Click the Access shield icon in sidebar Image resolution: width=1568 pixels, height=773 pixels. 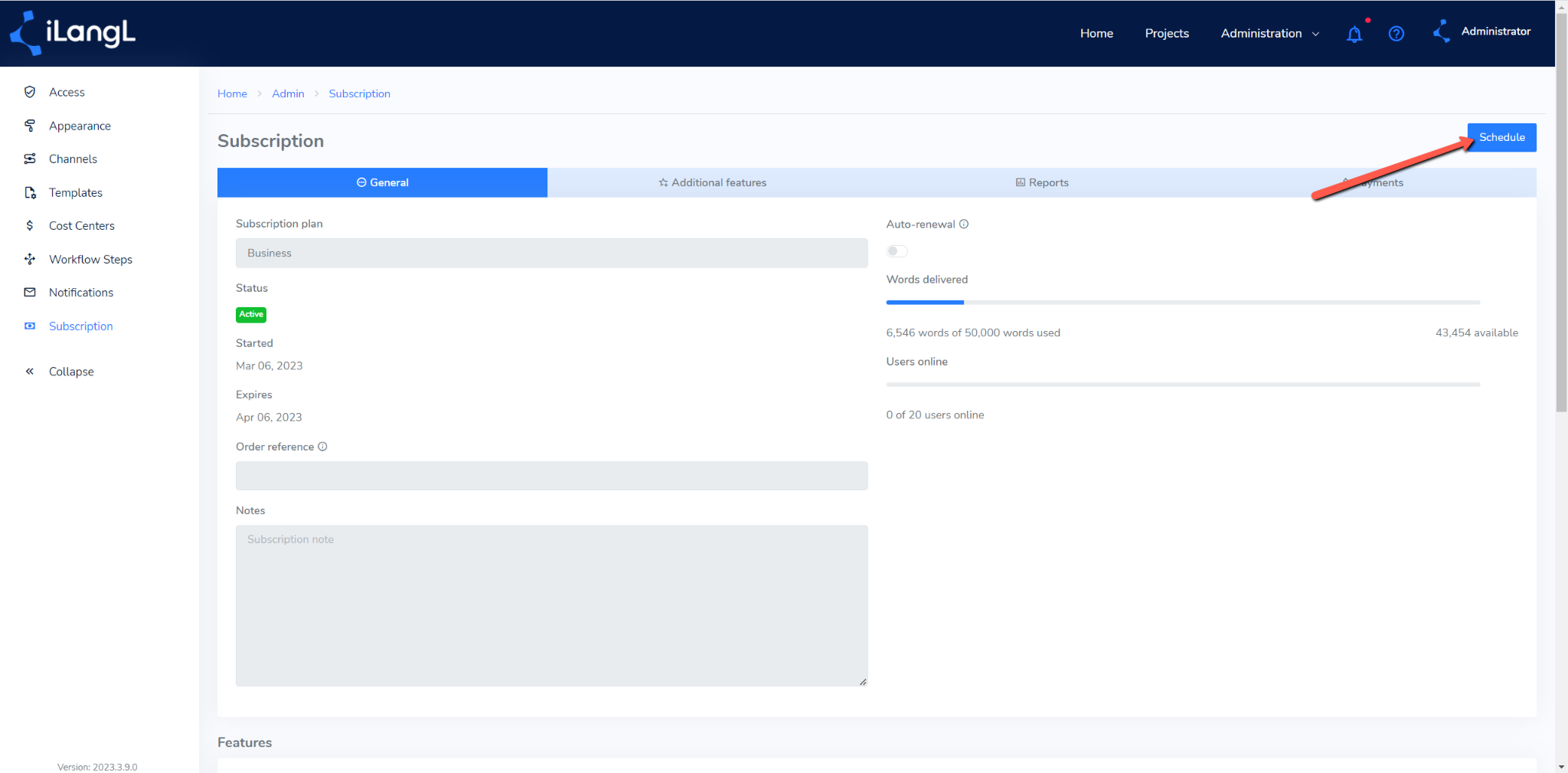click(30, 92)
